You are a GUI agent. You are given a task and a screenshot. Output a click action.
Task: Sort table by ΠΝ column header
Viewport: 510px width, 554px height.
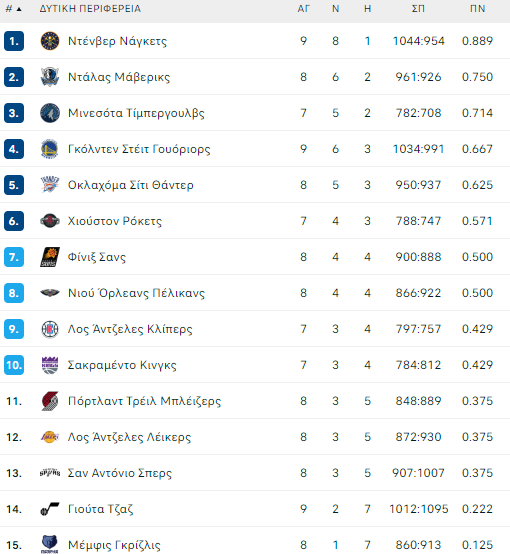click(477, 9)
